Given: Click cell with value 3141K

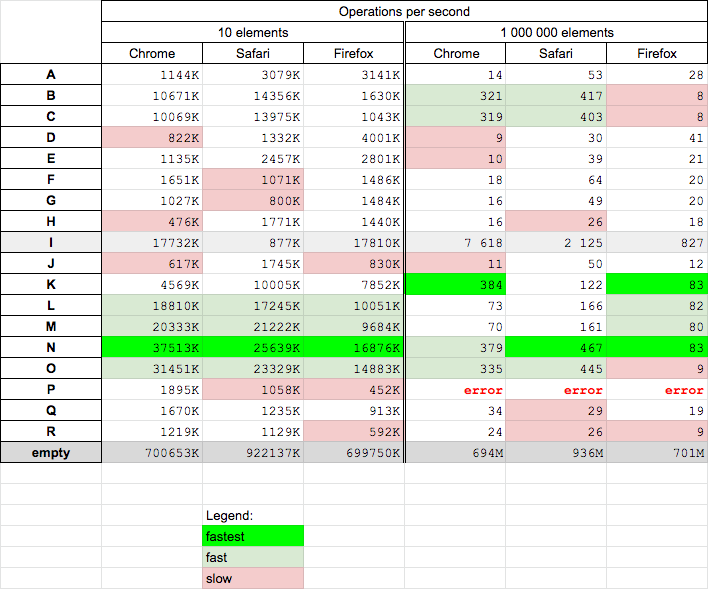Looking at the screenshot, I should tap(354, 75).
